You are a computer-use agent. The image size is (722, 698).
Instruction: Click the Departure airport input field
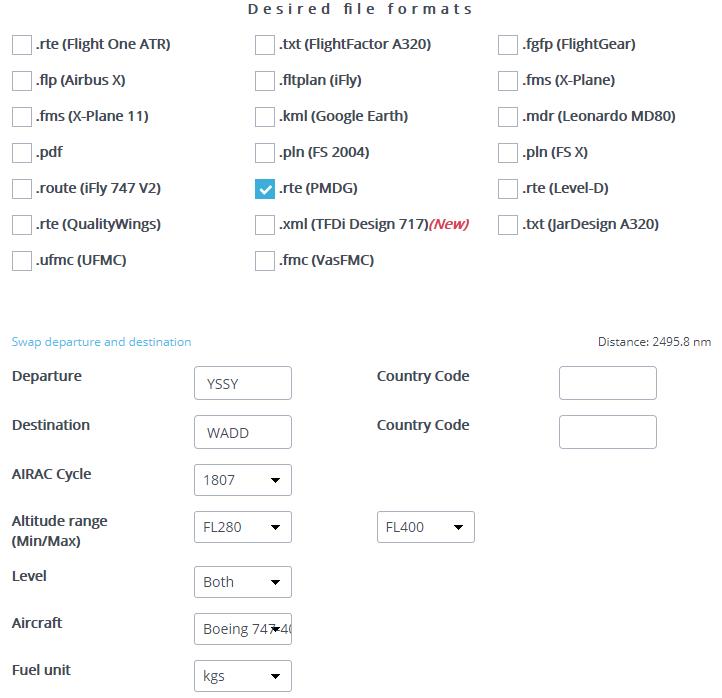[x=242, y=383]
